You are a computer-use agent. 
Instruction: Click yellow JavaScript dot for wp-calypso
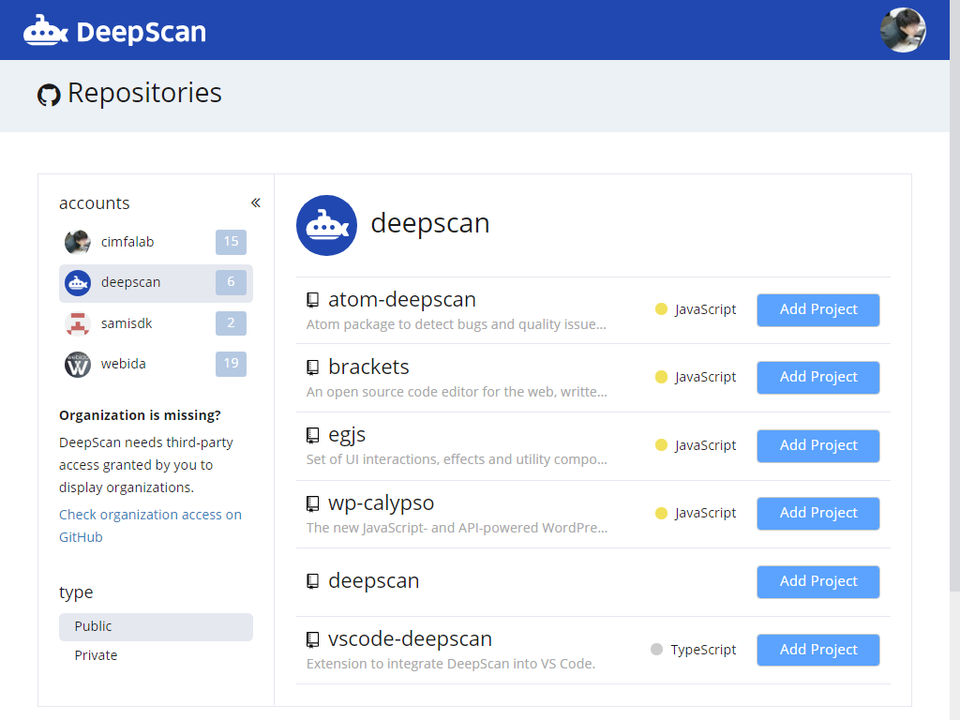(x=661, y=513)
